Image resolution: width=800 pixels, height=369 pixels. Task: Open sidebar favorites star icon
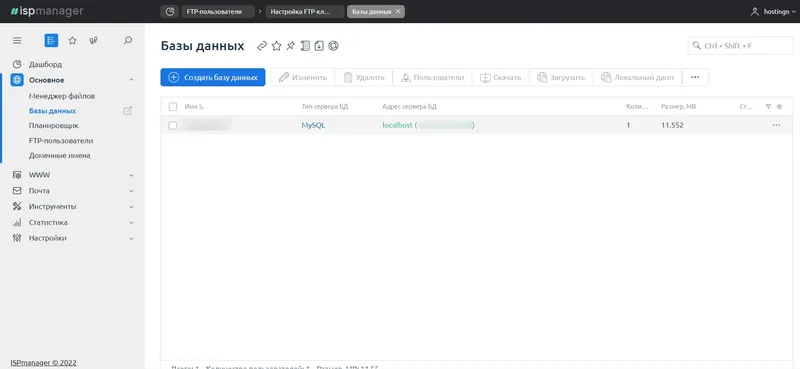(x=72, y=40)
